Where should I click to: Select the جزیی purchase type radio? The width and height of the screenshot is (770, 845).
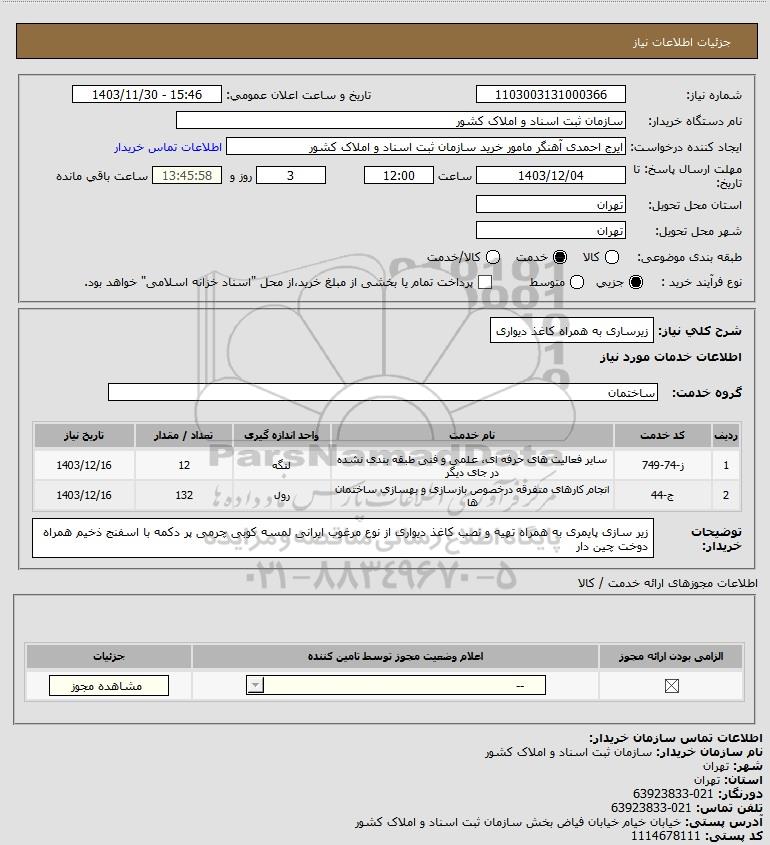[636, 282]
